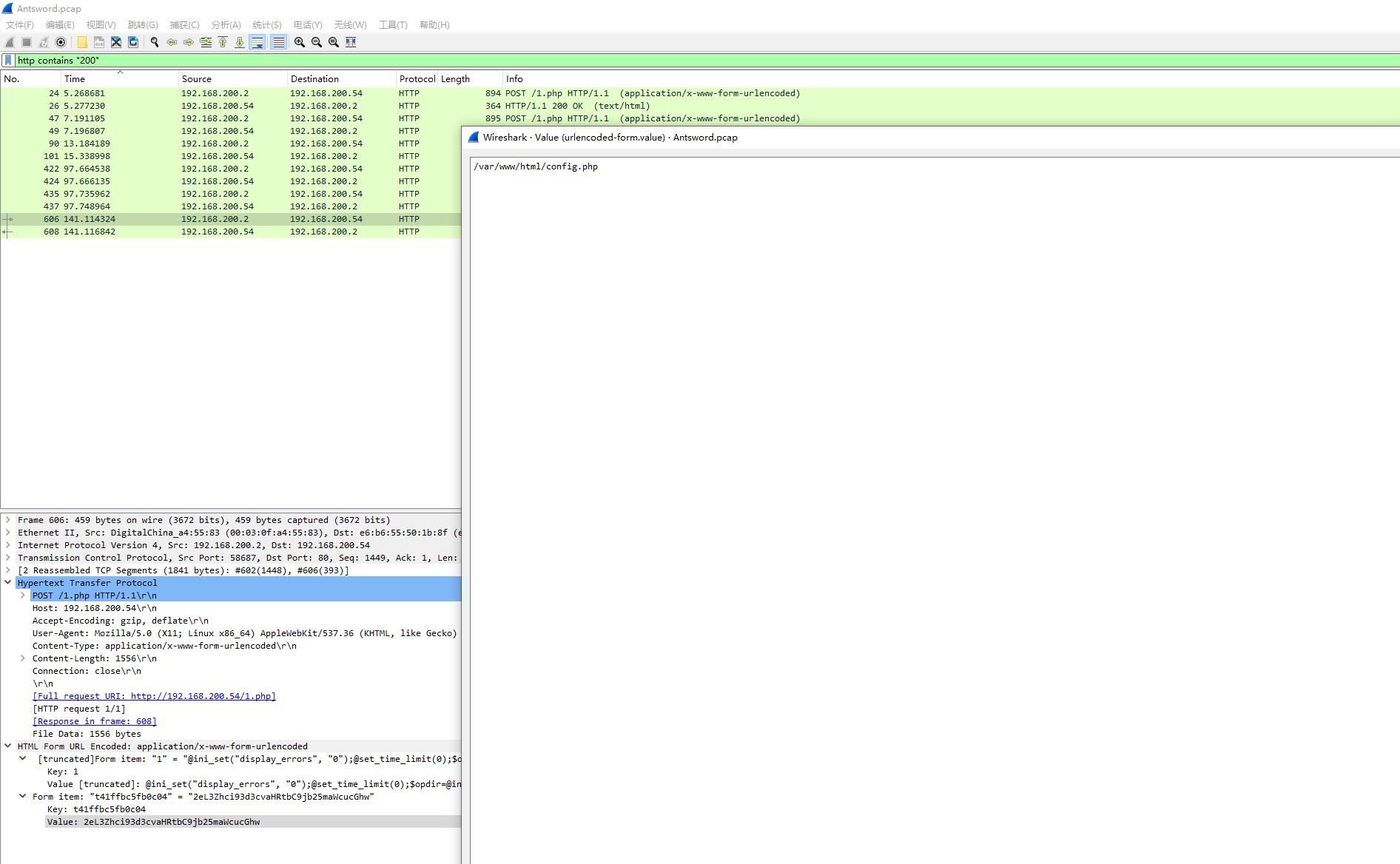Expand the Reassembled TCP Segments node
Viewport: 1400px width, 864px height.
8,570
